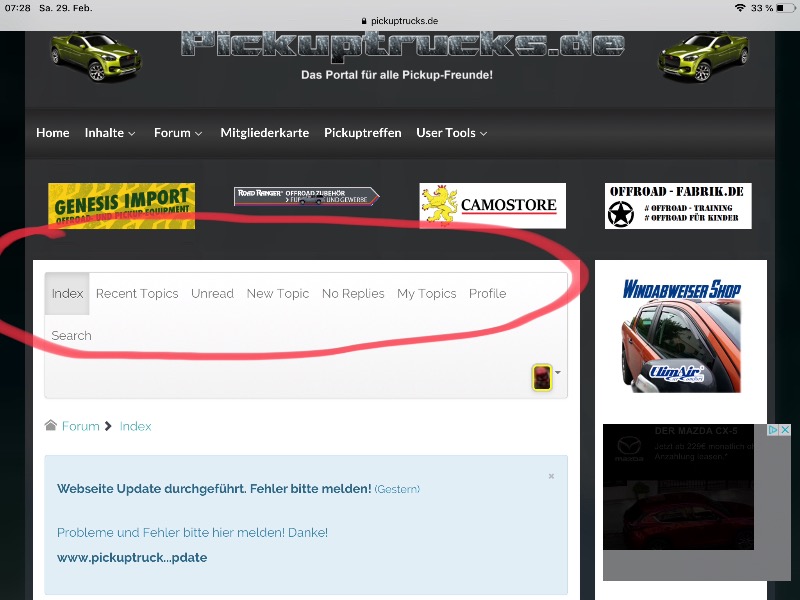The height and width of the screenshot is (600, 800).
Task: Click the Index breadcrumb link
Action: coord(135,426)
